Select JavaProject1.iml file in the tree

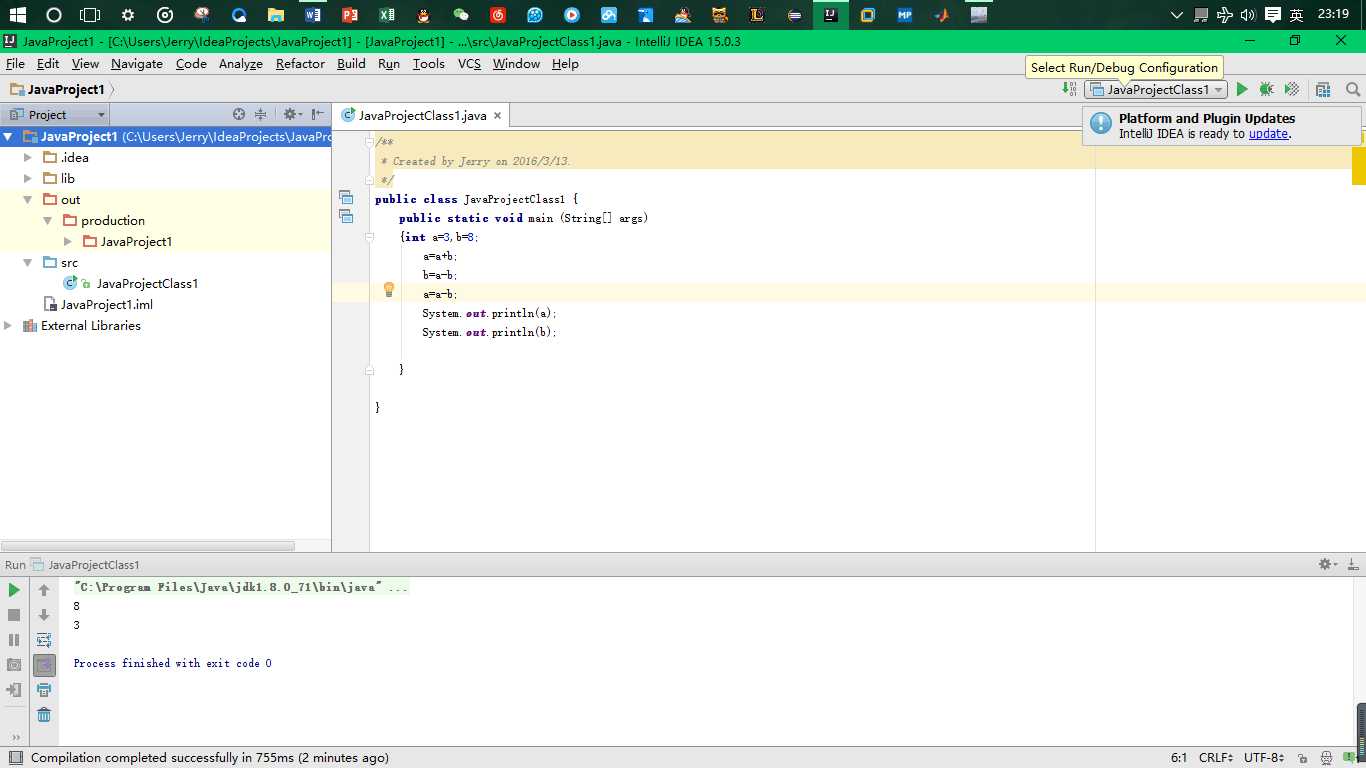point(106,305)
